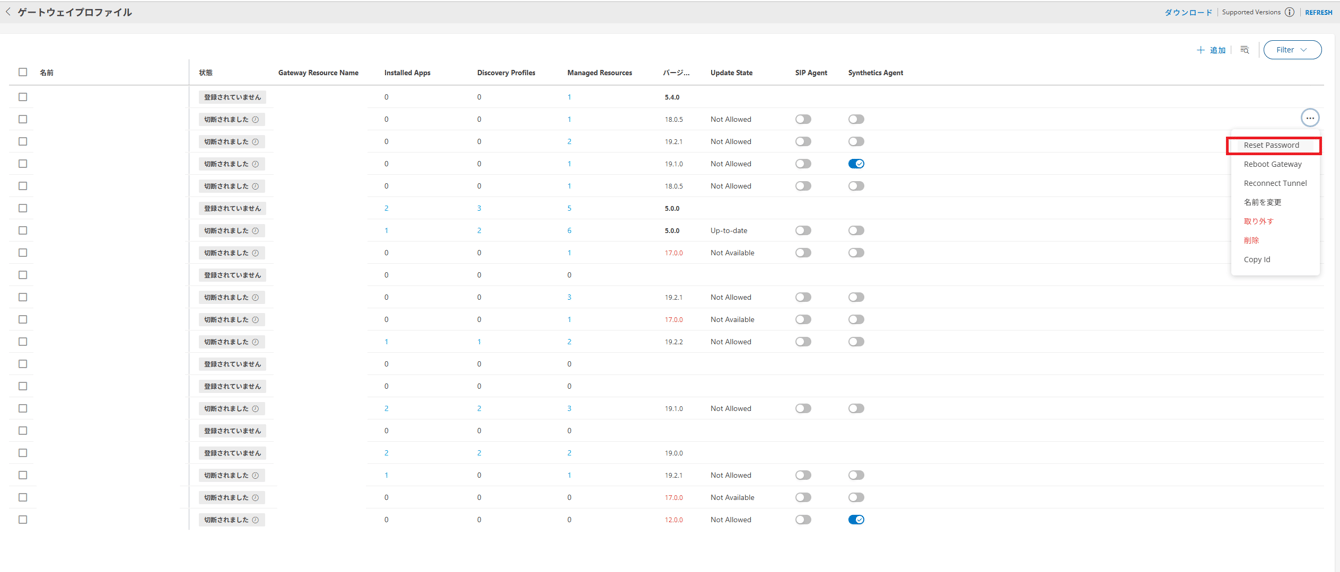
Task: Click the three-dot row actions icon
Action: click(1309, 118)
